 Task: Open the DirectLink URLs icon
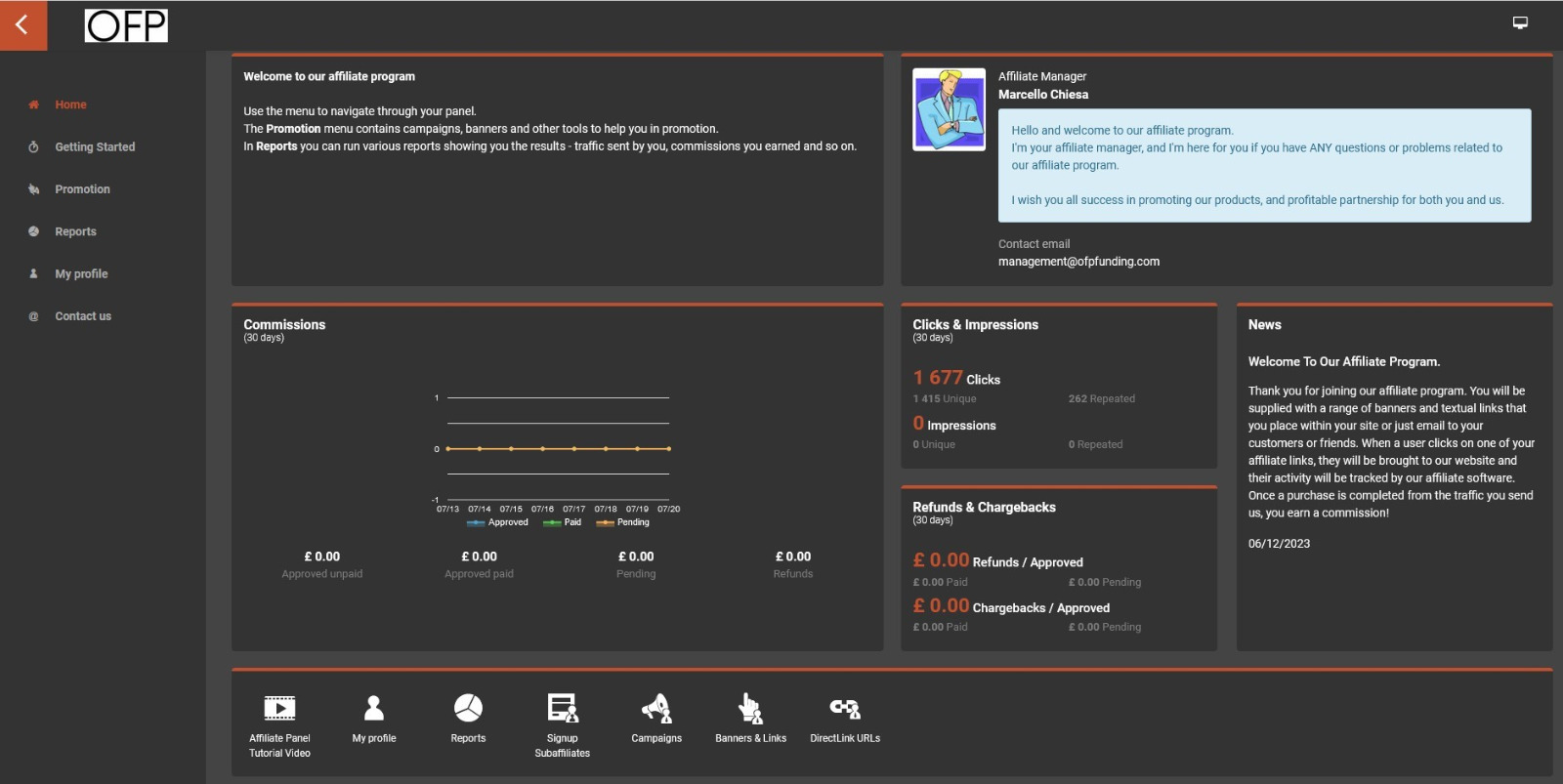pyautogui.click(x=845, y=709)
